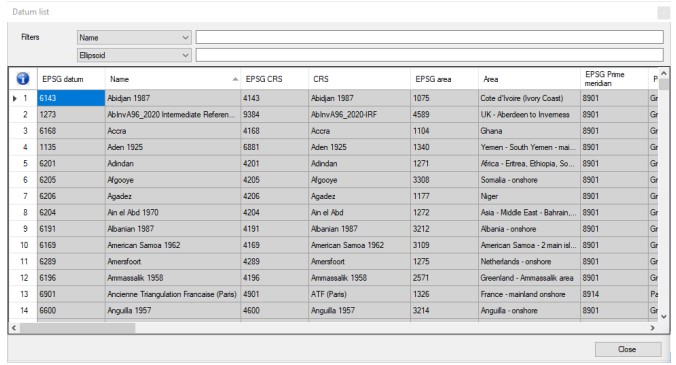Viewport: 676px width, 365px height.
Task: Click the Close button
Action: pos(628,349)
